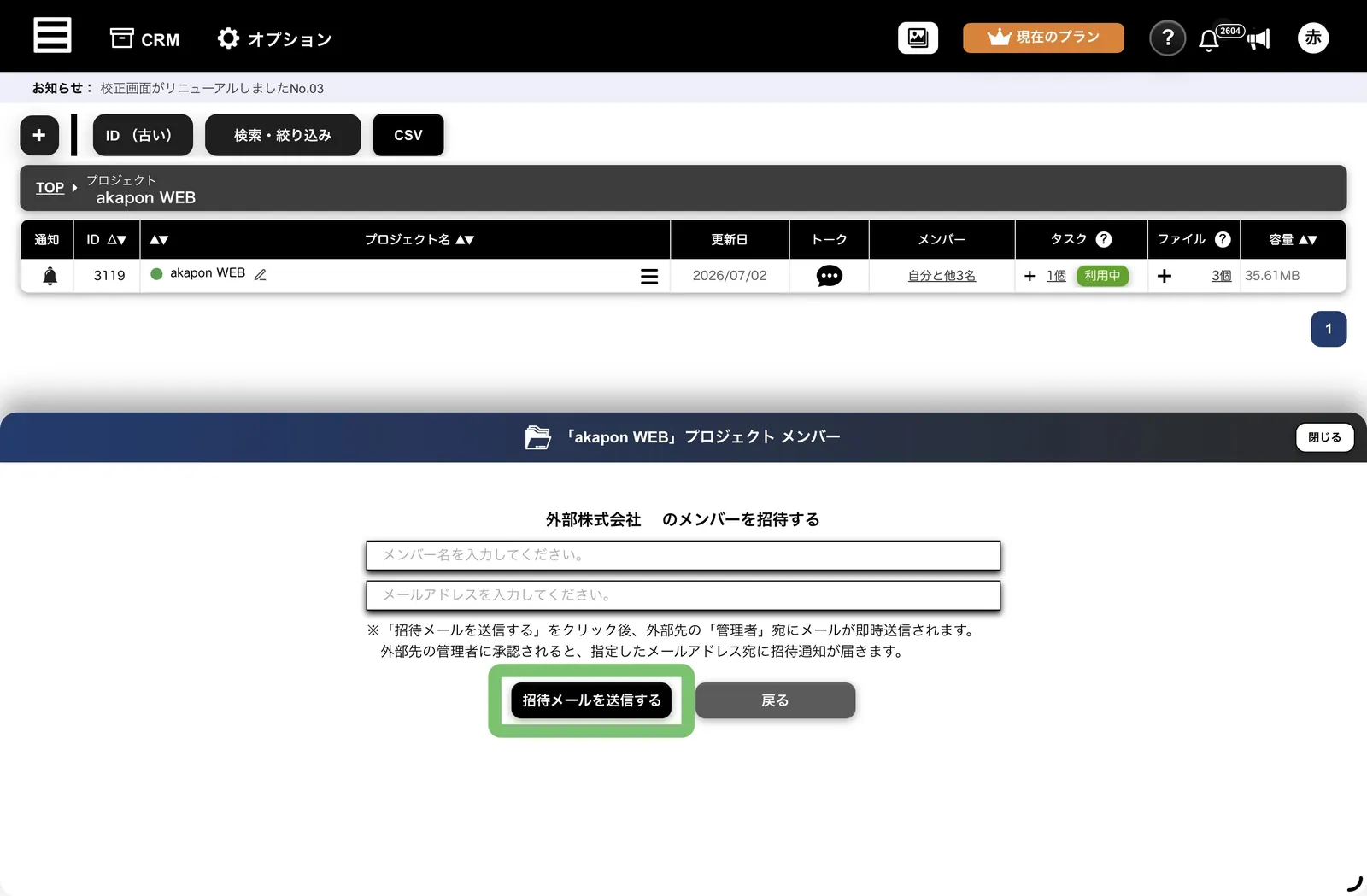This screenshot has height=896, width=1367.
Task: Go to TOP breadcrumb link
Action: tap(50, 188)
